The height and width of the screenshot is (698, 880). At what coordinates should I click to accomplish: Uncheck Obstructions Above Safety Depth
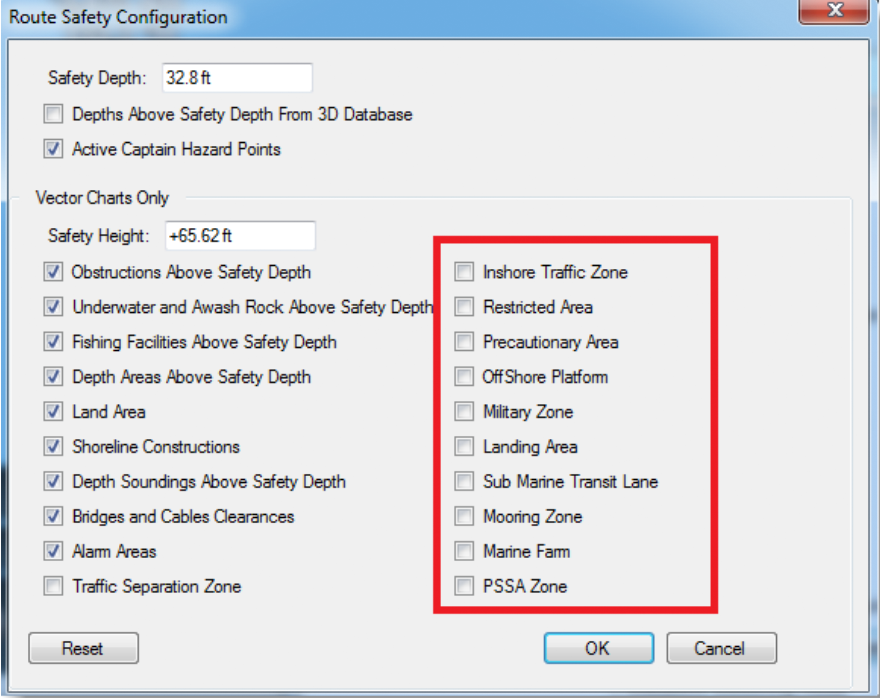pos(53,272)
